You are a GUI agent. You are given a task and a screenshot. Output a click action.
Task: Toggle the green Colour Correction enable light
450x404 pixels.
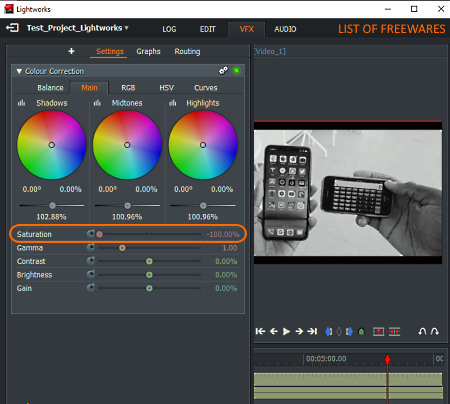[236, 71]
